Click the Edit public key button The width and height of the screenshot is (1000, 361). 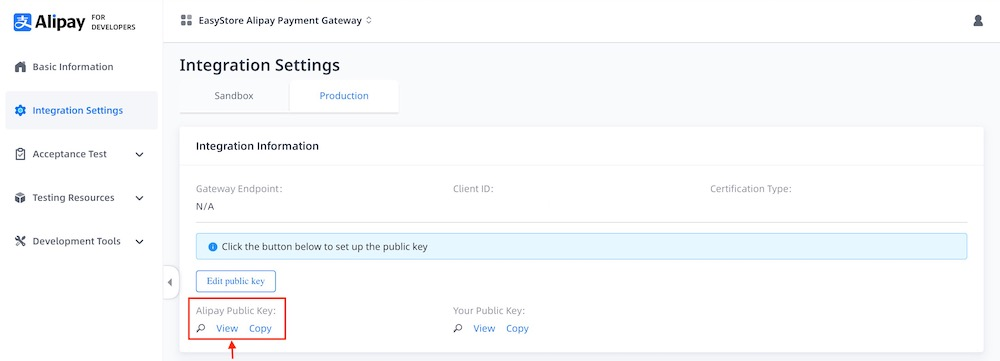(235, 281)
